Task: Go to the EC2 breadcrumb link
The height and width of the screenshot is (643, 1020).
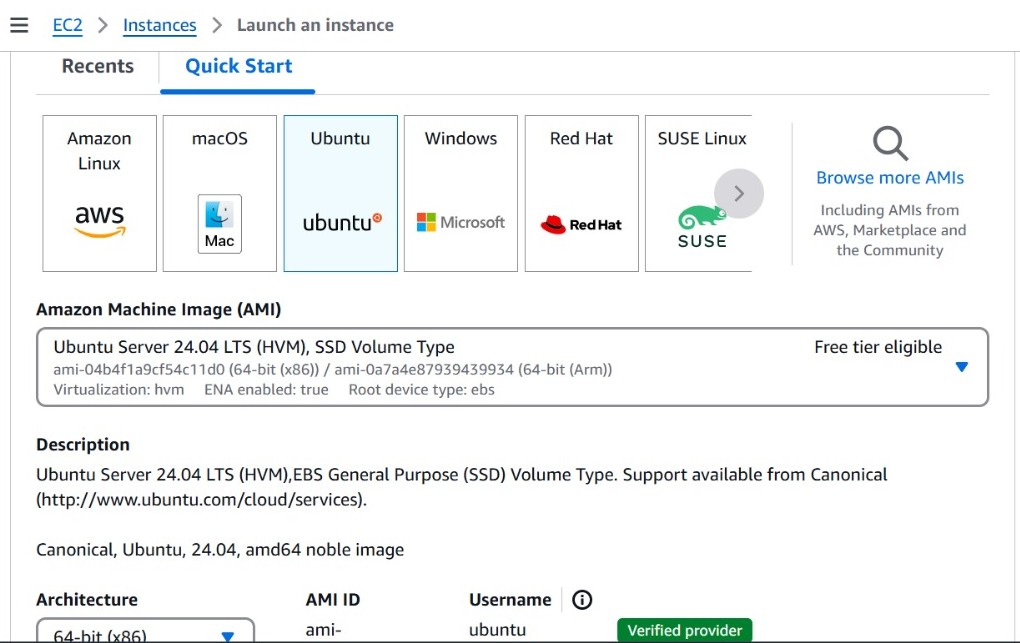Action: [68, 25]
